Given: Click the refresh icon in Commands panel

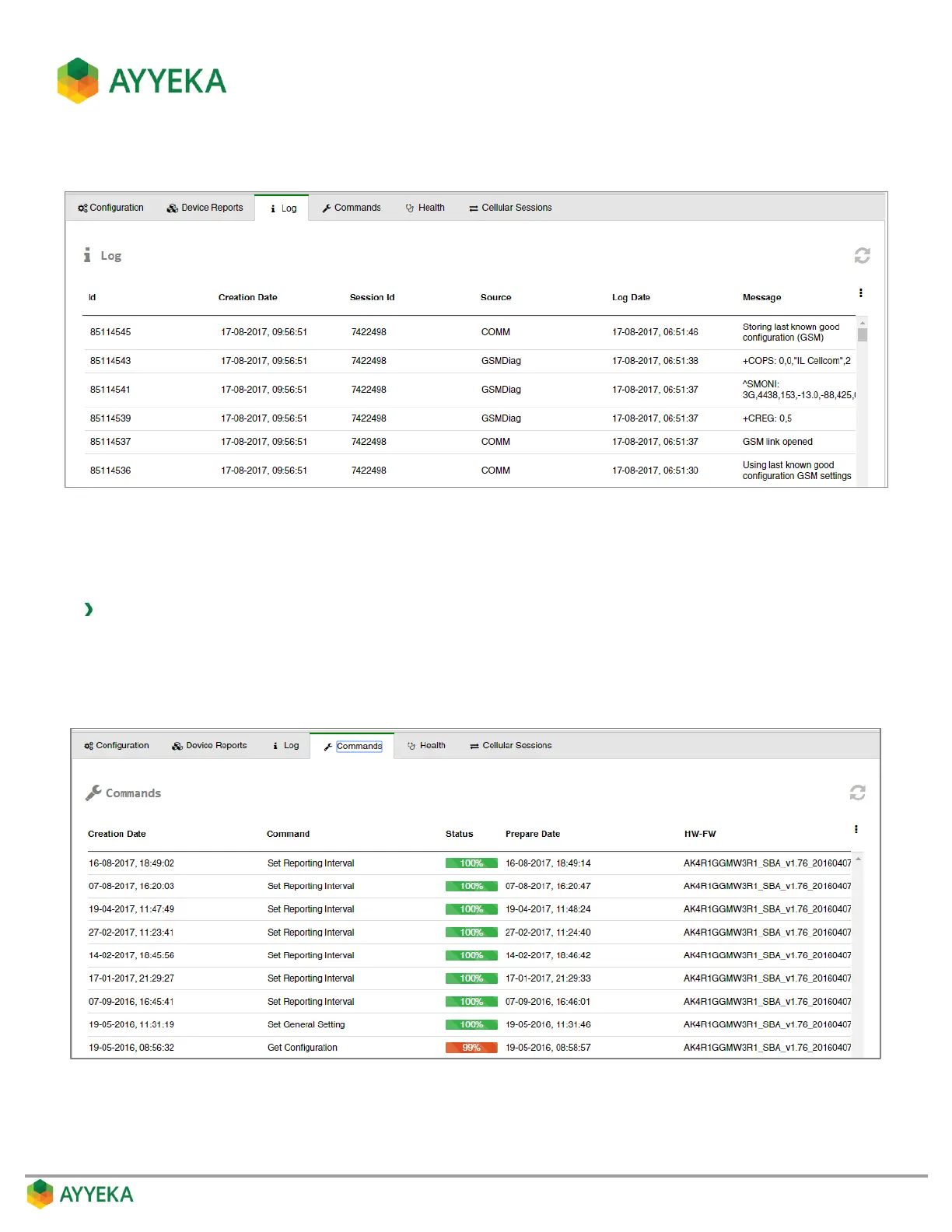Looking at the screenshot, I should pos(857,793).
